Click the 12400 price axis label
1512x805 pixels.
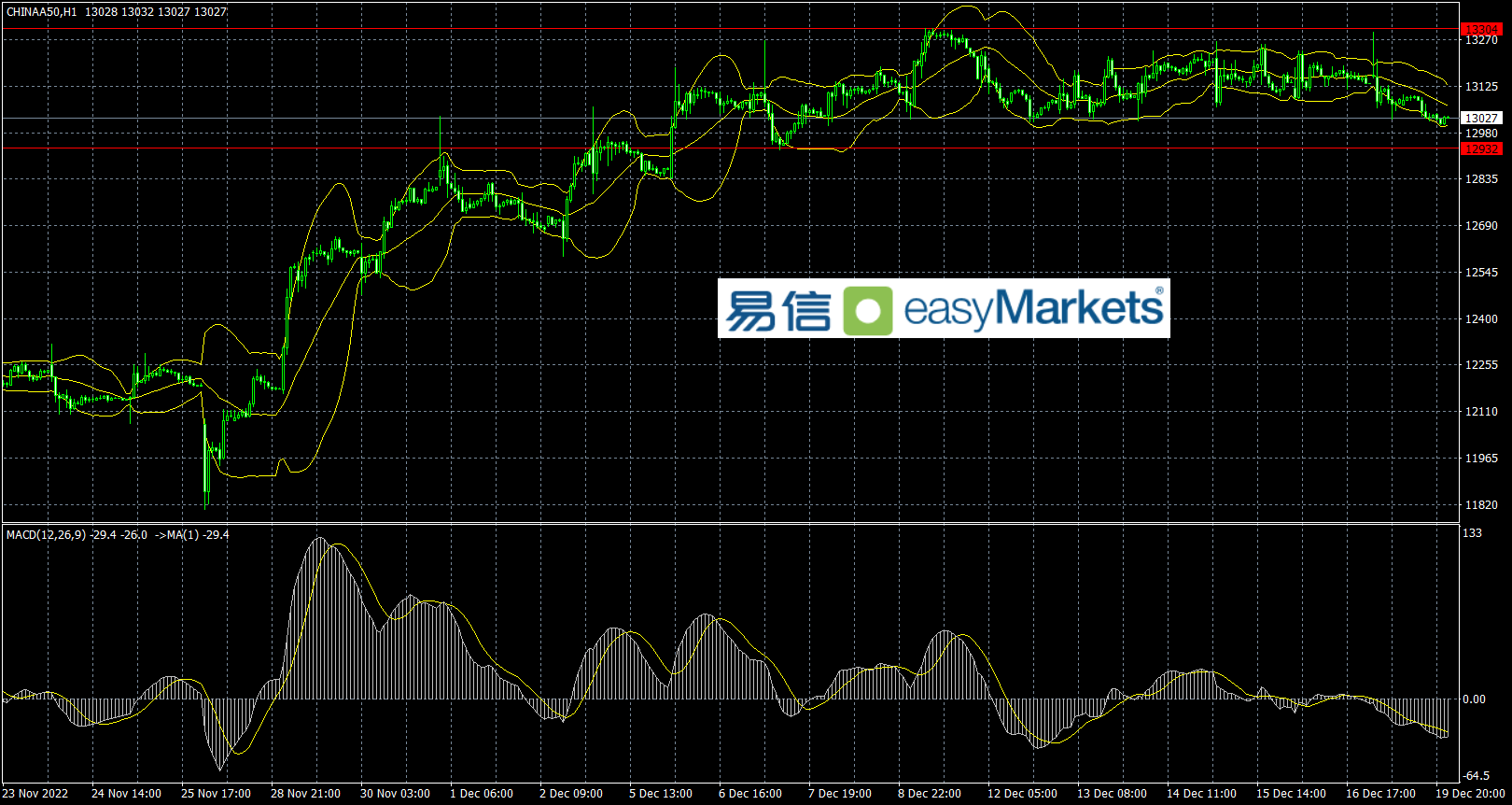tap(1481, 319)
